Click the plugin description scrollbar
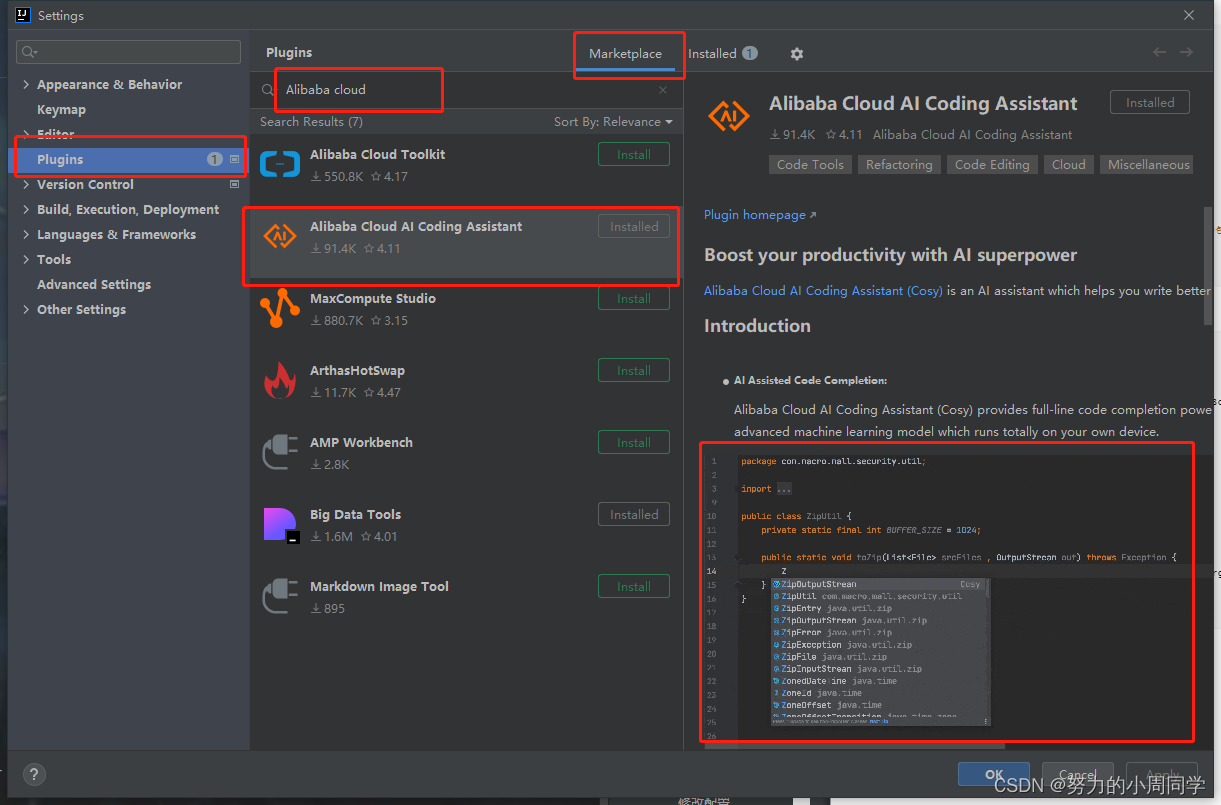Viewport: 1221px width, 805px height. (x=1208, y=265)
